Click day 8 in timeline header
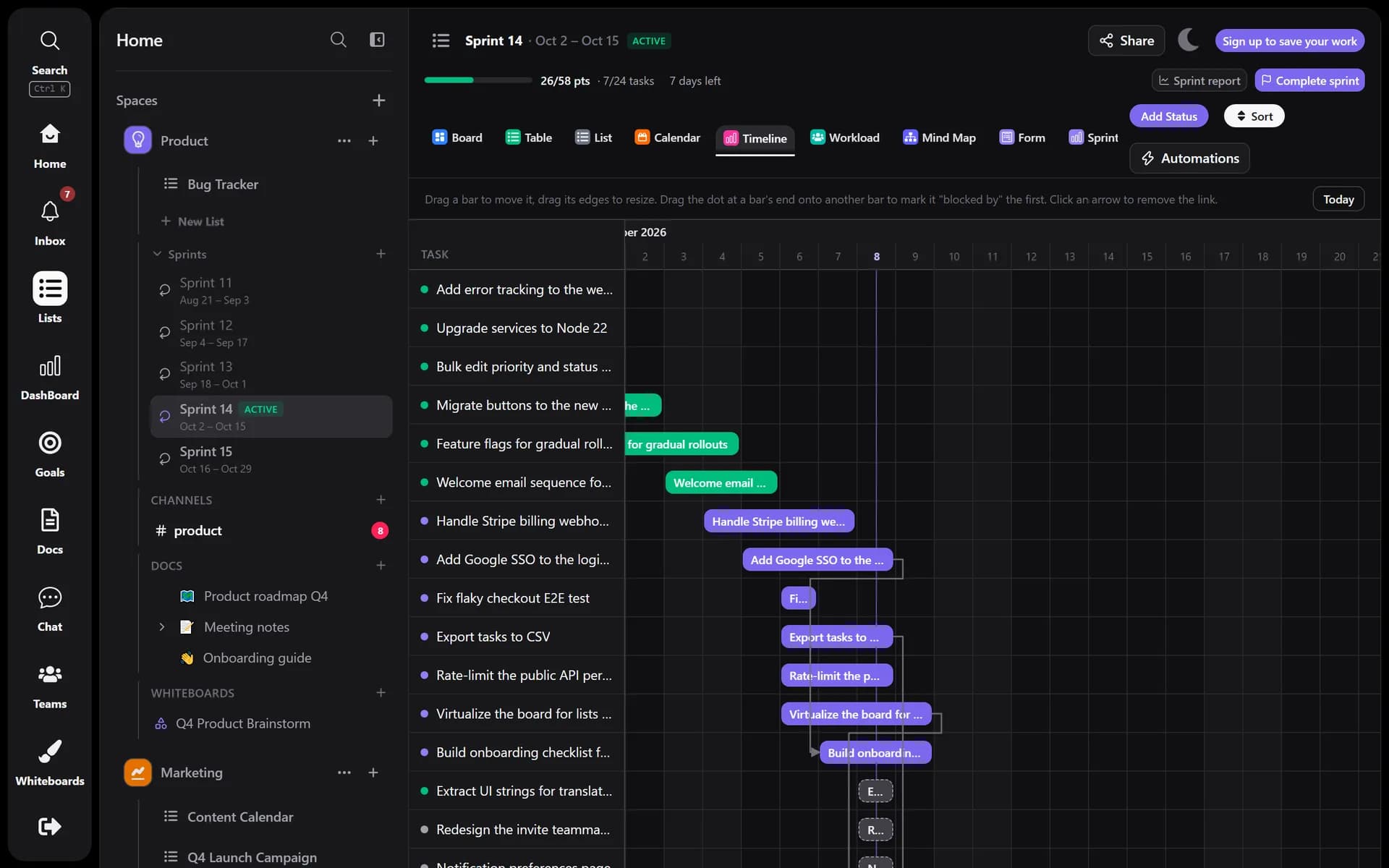This screenshot has width=1389, height=868. coord(876,256)
